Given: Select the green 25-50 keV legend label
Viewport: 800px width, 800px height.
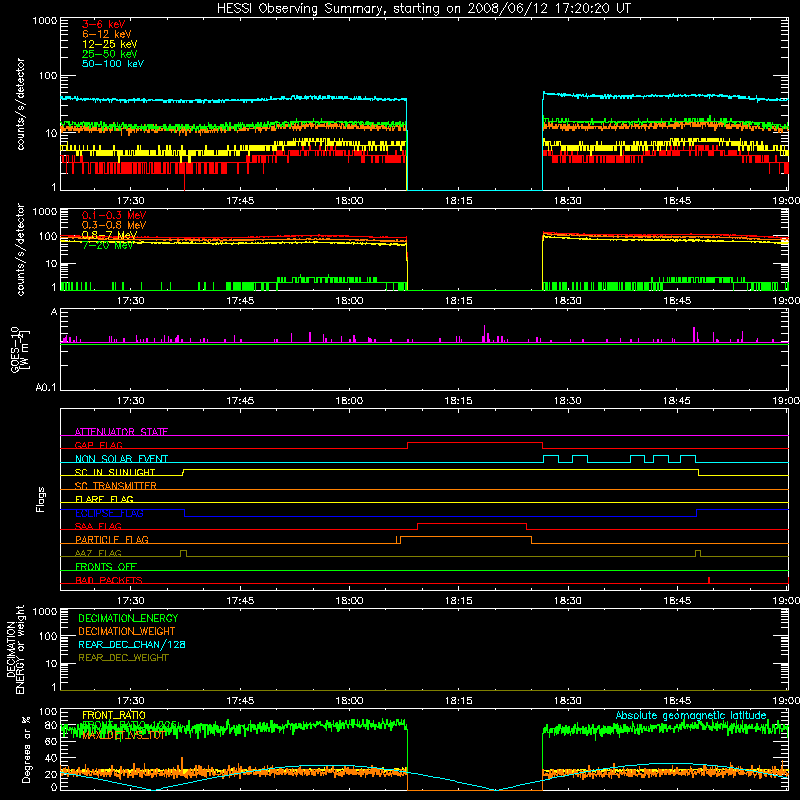Looking at the screenshot, I should 110,54.
